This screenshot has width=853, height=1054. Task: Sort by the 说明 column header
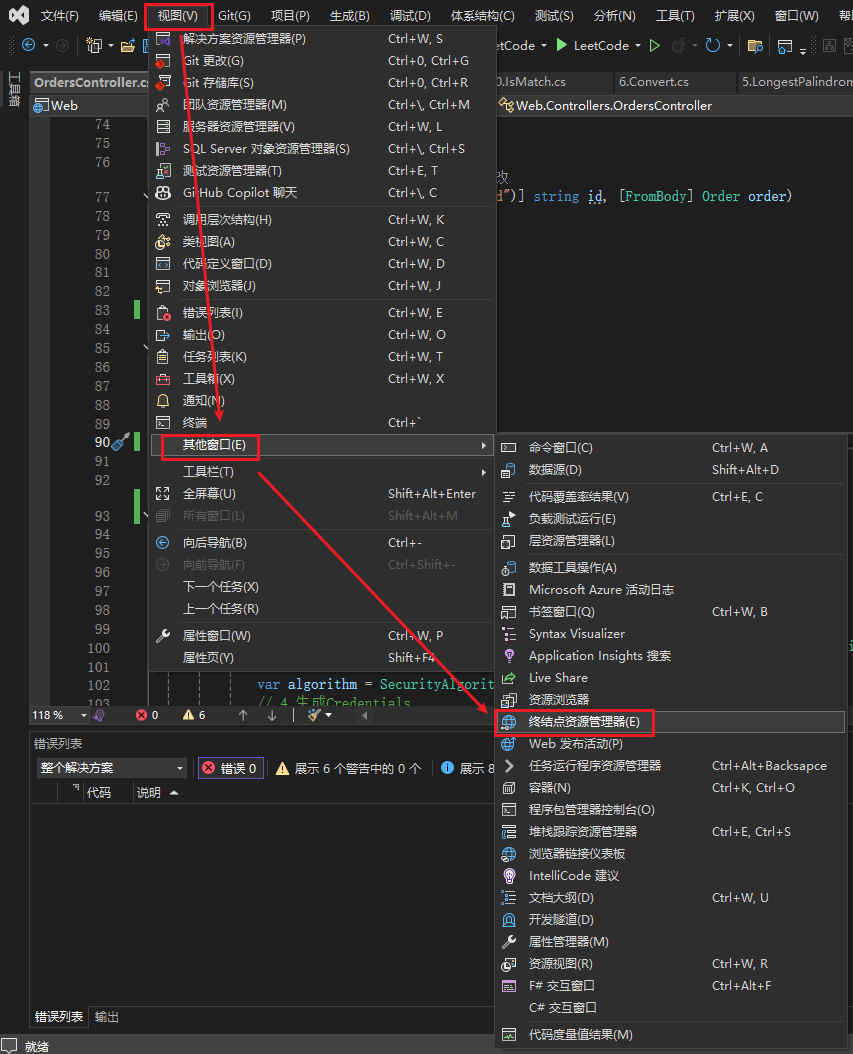(157, 793)
